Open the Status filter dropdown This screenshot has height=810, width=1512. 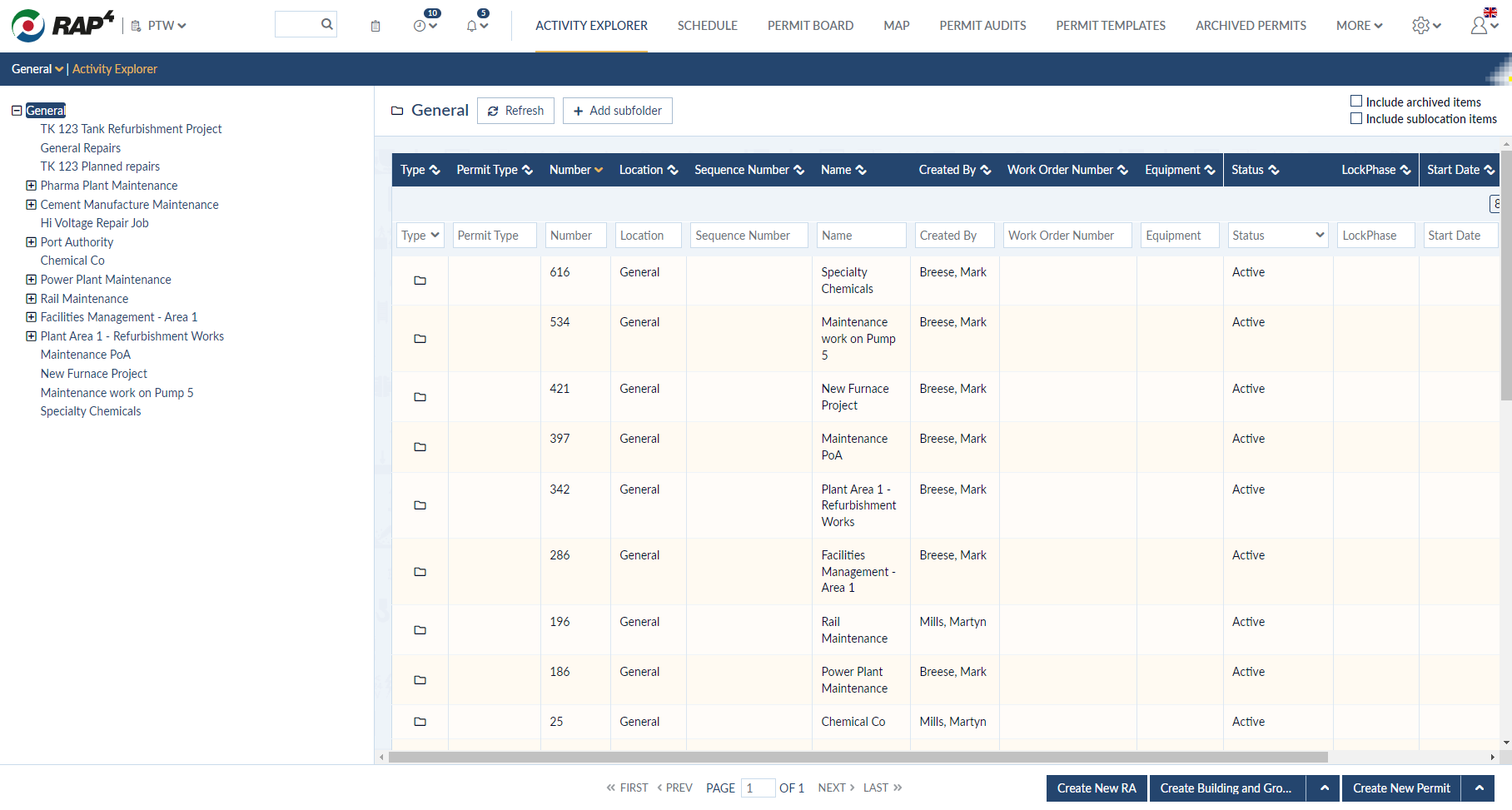pos(1277,236)
